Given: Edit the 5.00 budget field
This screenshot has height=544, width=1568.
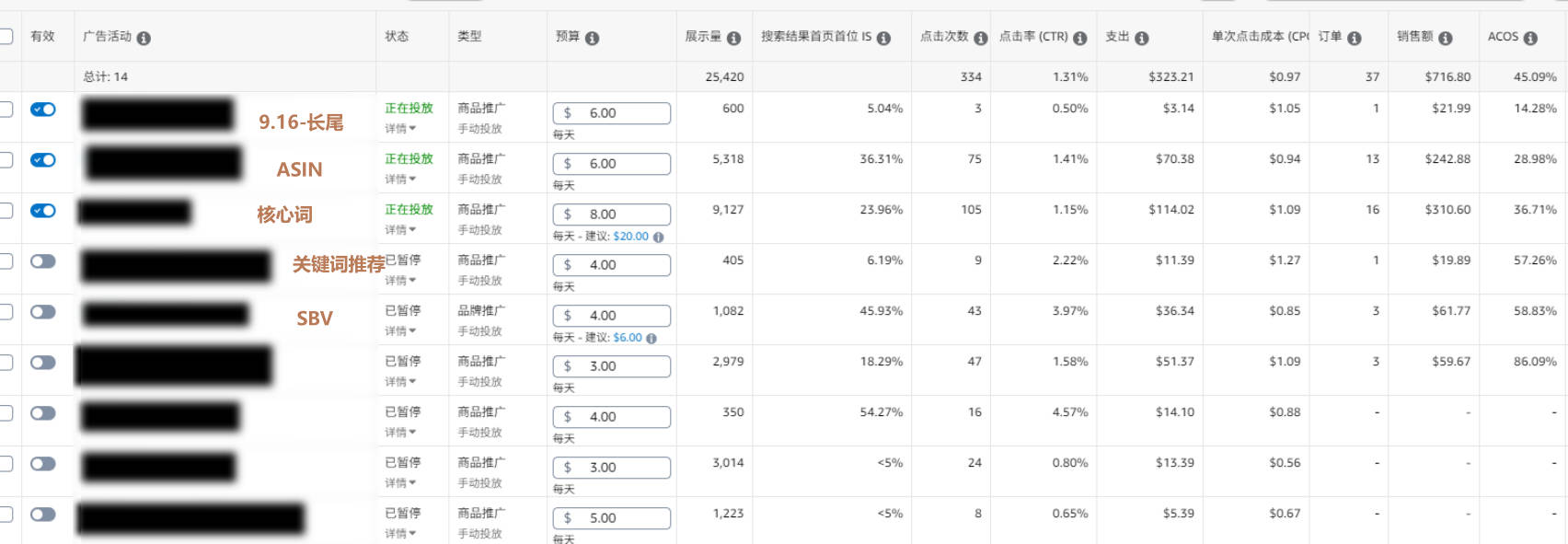Looking at the screenshot, I should coord(612,518).
